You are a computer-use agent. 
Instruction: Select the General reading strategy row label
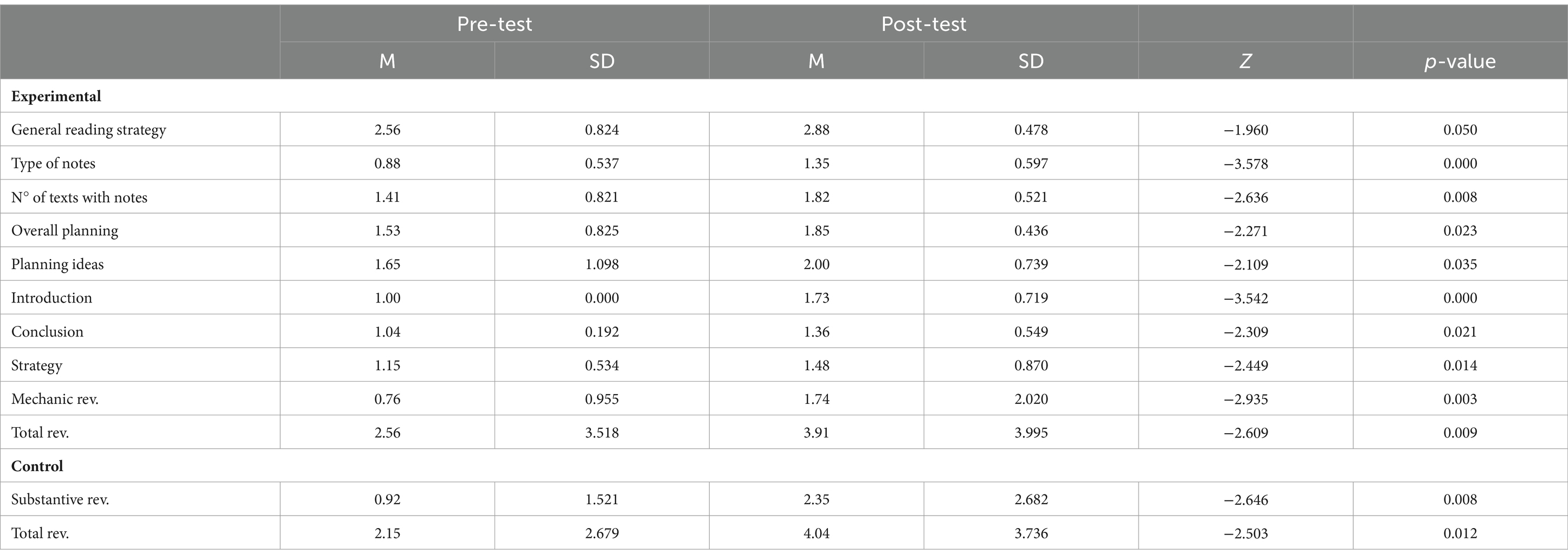[88, 130]
